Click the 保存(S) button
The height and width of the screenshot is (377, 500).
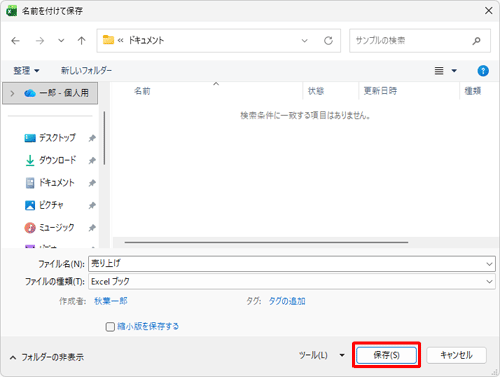tap(386, 355)
